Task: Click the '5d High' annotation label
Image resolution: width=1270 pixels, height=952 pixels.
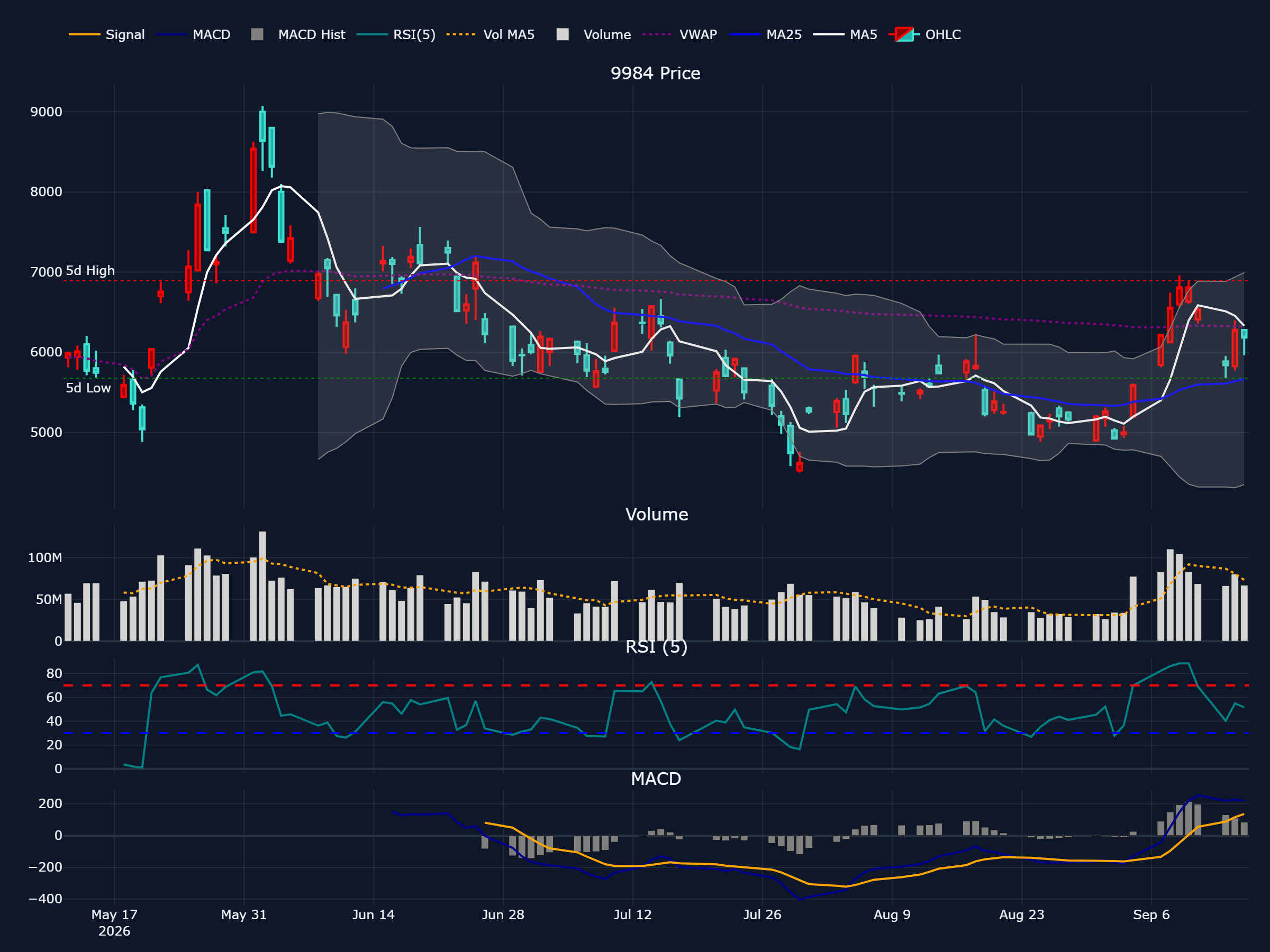Action: (x=90, y=270)
